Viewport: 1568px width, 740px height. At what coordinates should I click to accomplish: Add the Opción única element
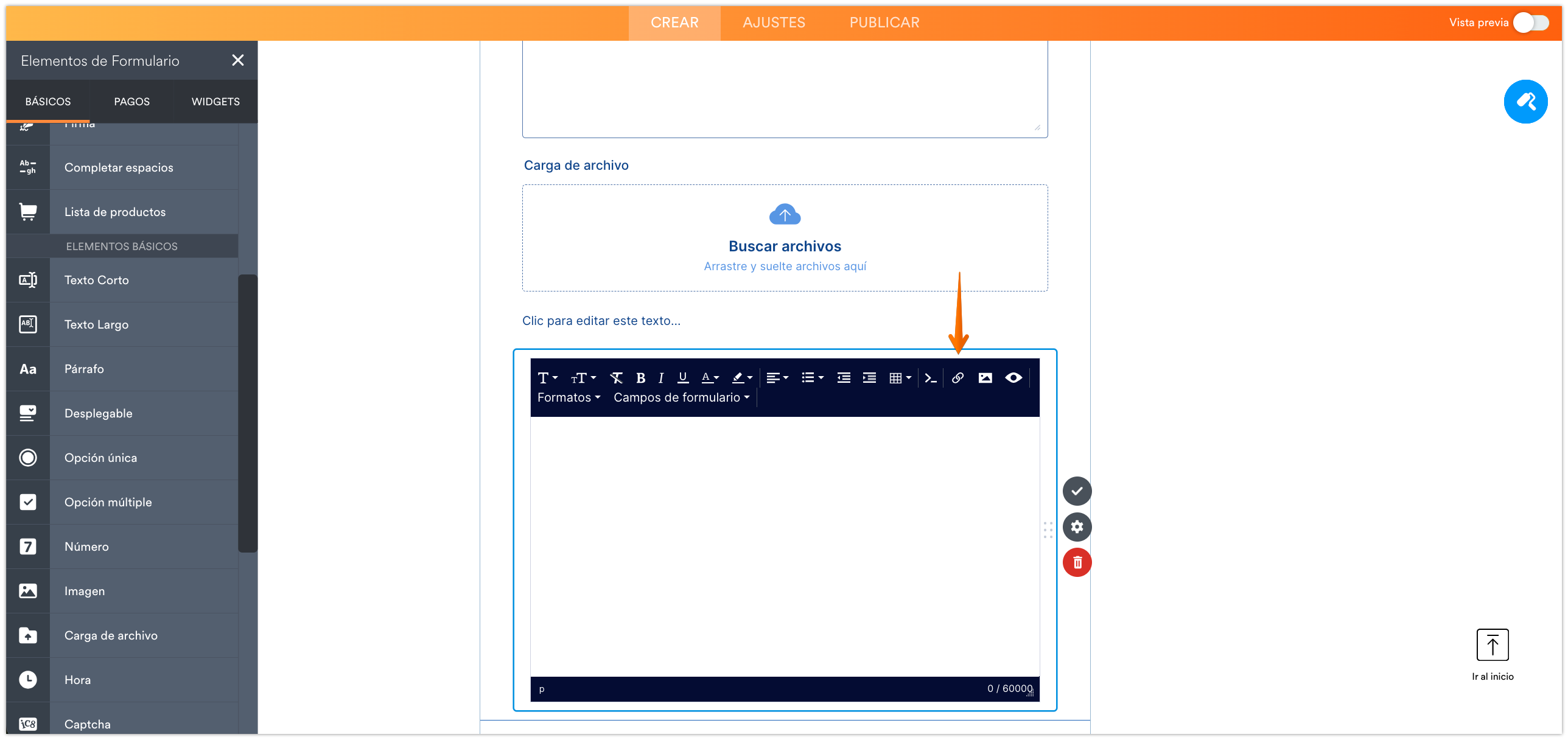pyautogui.click(x=122, y=458)
